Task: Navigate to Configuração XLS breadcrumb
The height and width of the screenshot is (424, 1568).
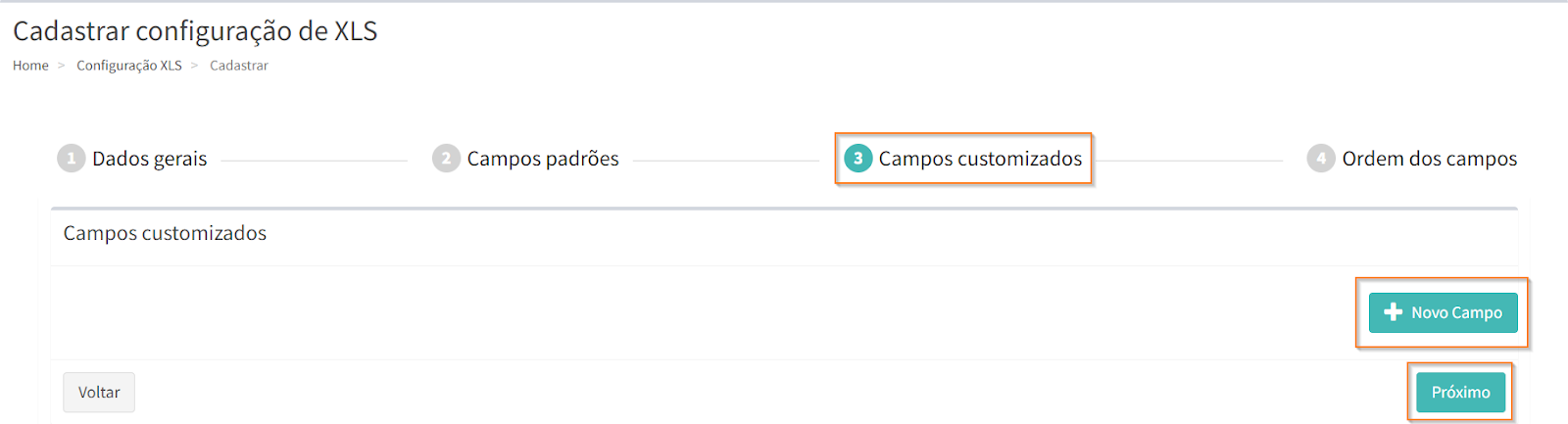Action: point(129,66)
